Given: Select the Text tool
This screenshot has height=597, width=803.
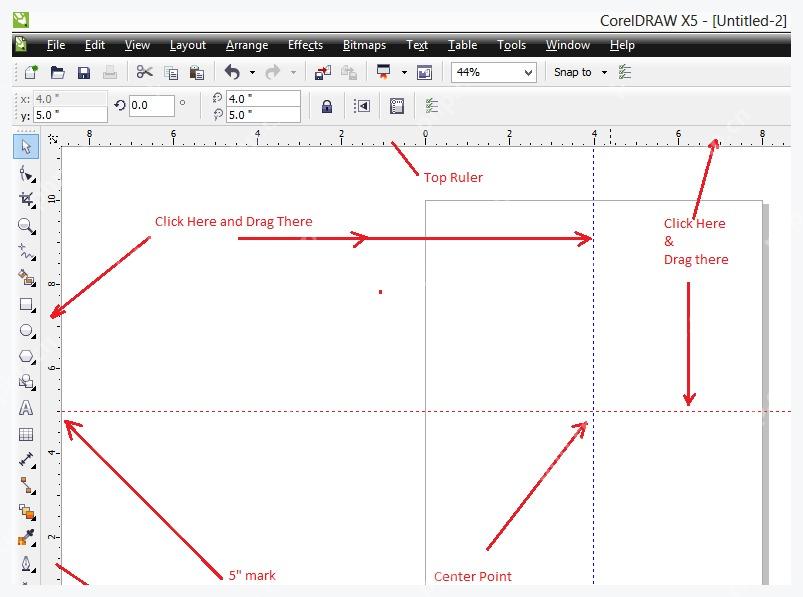Looking at the screenshot, I should 26,408.
